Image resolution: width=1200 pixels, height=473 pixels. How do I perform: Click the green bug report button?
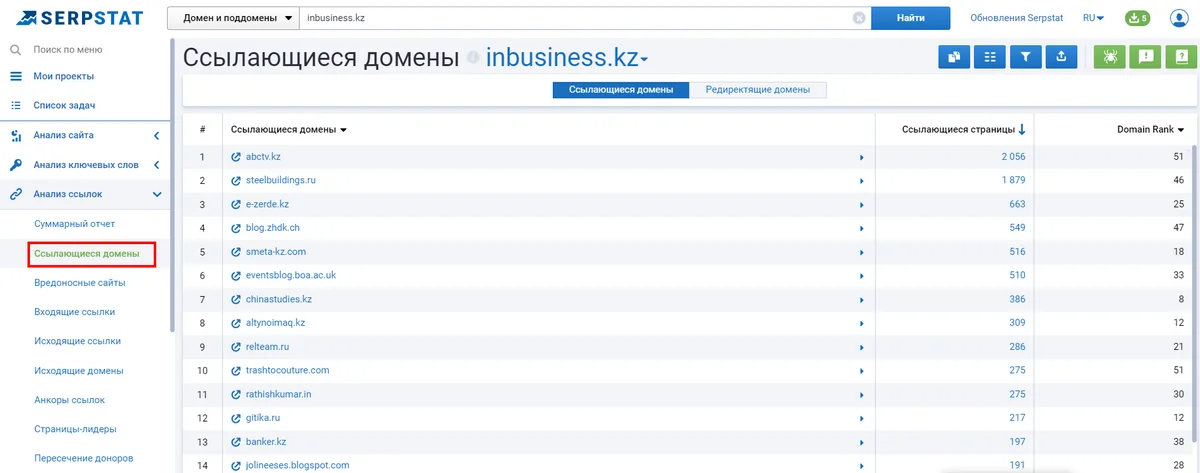point(1109,57)
